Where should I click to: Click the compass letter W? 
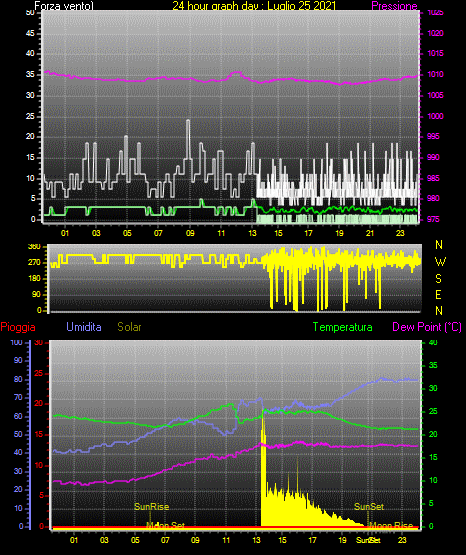point(440,262)
